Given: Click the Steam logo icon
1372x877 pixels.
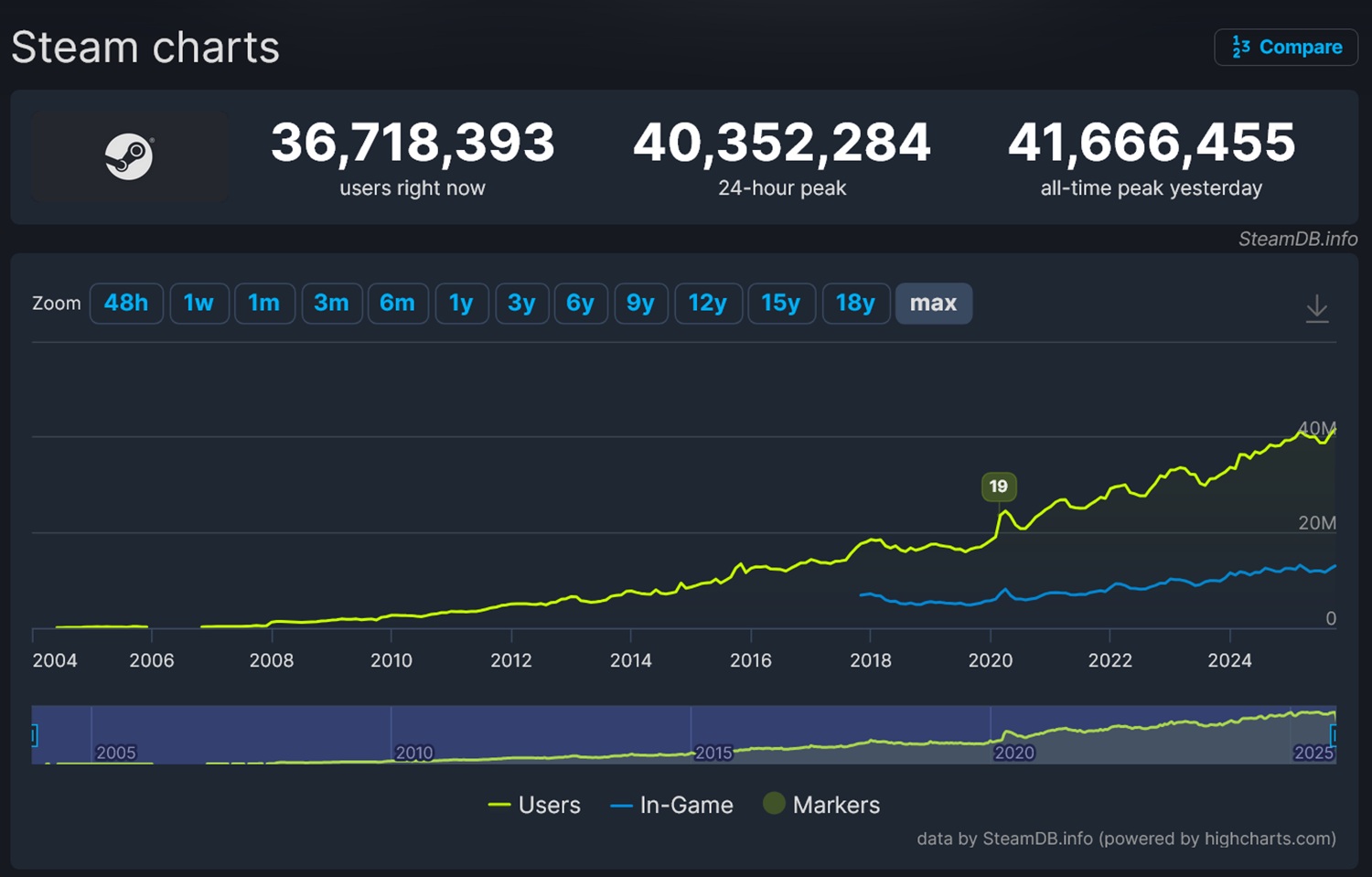Looking at the screenshot, I should pyautogui.click(x=129, y=156).
